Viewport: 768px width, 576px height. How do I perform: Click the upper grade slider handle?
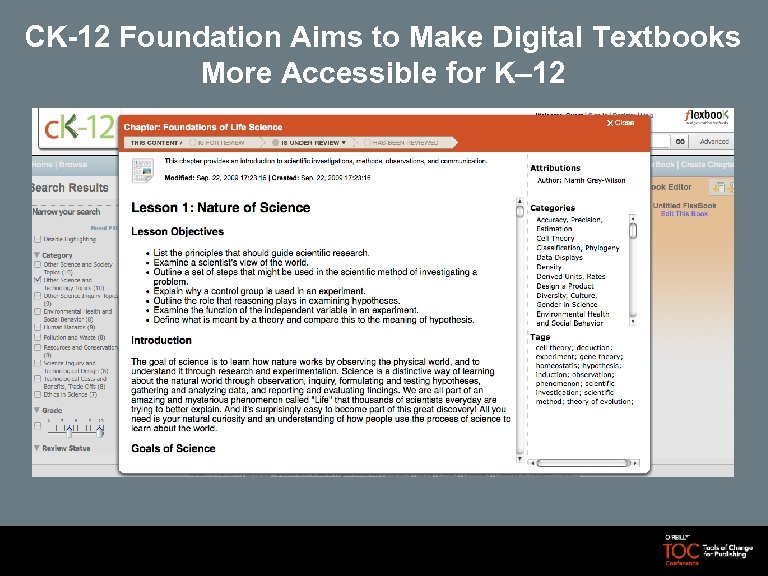(100, 431)
